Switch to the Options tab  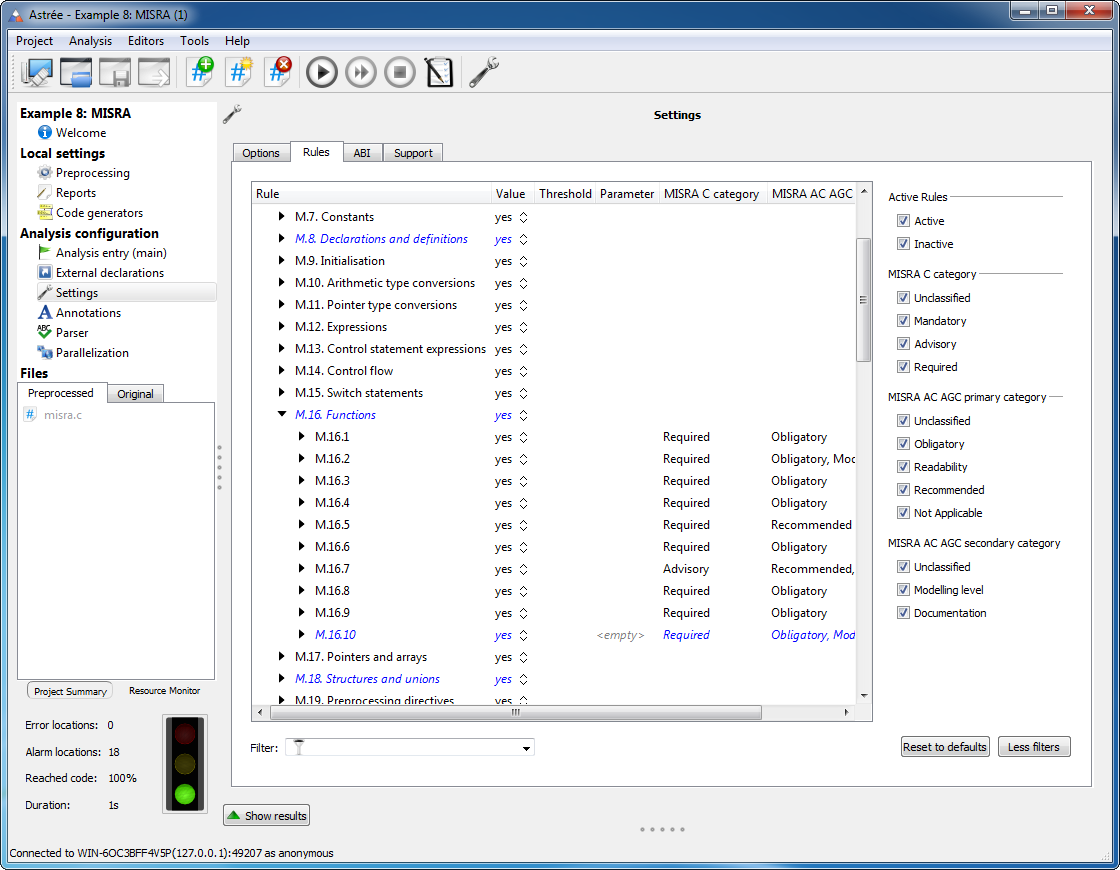tap(261, 153)
